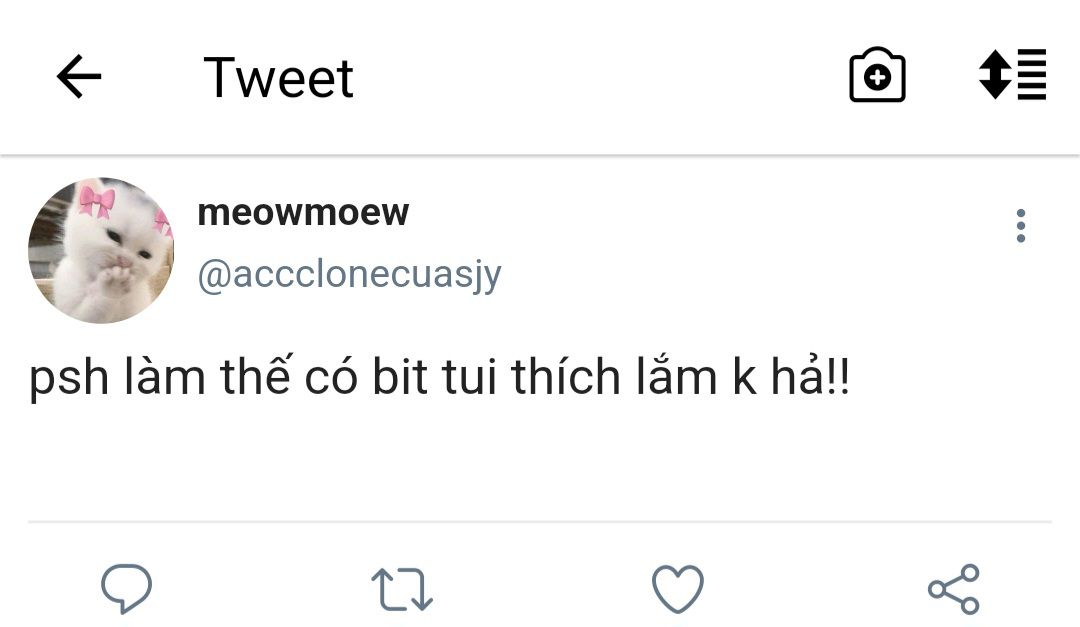Go back using the left arrow
Viewport: 1080px width, 627px height.
79,77
